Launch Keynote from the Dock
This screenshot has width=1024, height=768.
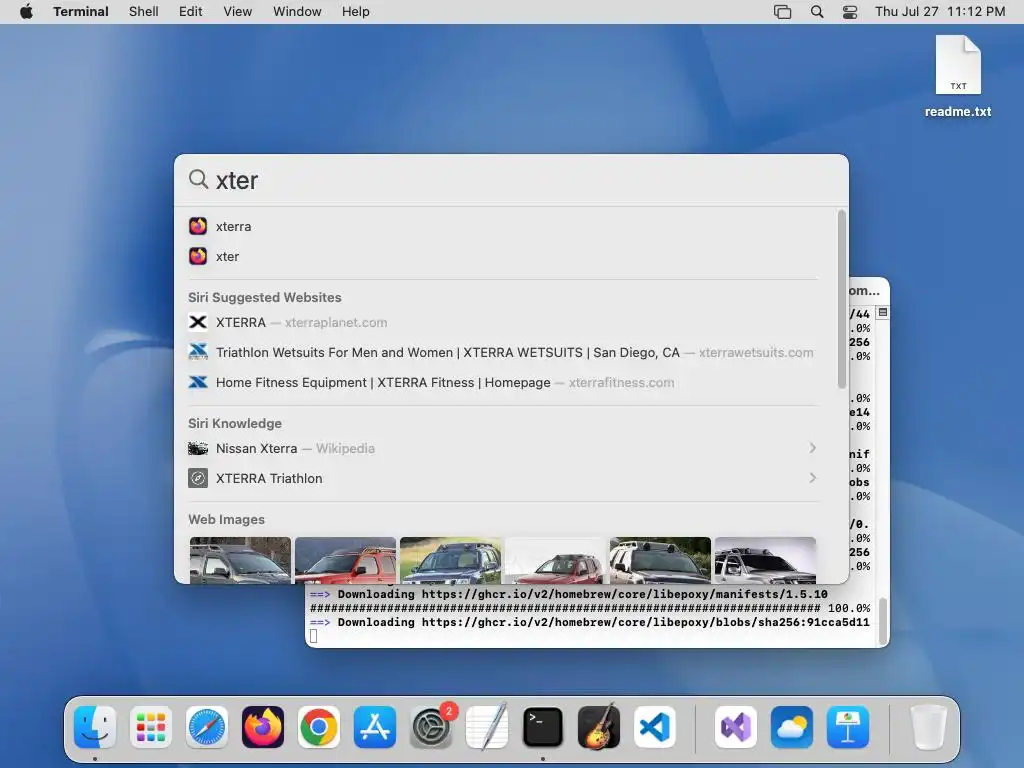click(848, 727)
